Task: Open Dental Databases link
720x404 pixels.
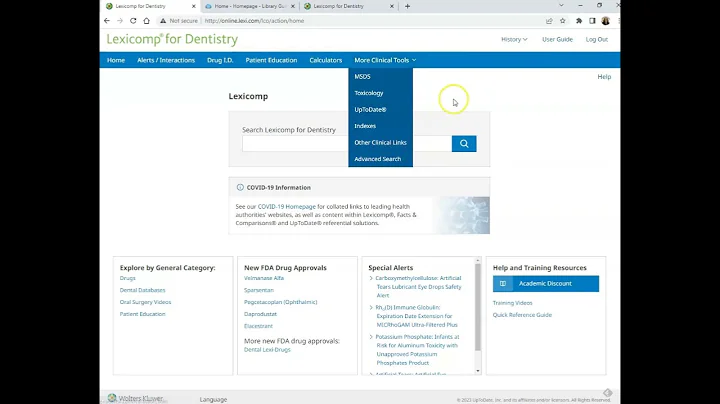Action: 142,290
